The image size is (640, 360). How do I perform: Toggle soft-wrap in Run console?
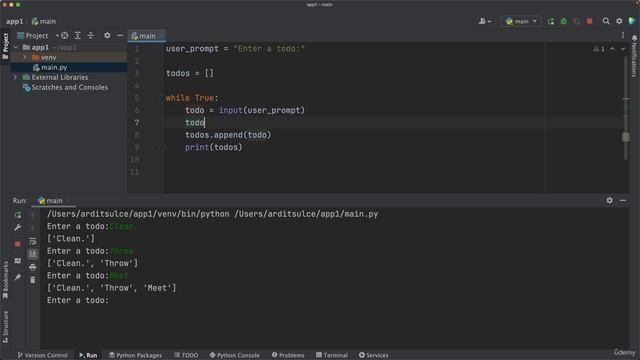33,242
